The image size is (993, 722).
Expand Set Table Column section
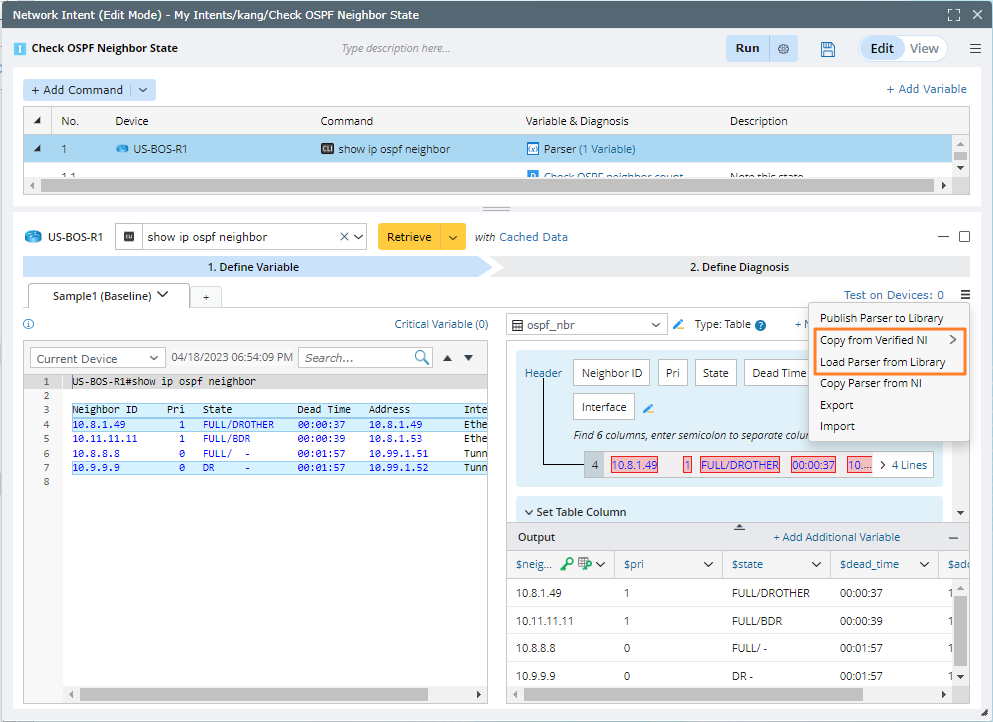click(581, 512)
